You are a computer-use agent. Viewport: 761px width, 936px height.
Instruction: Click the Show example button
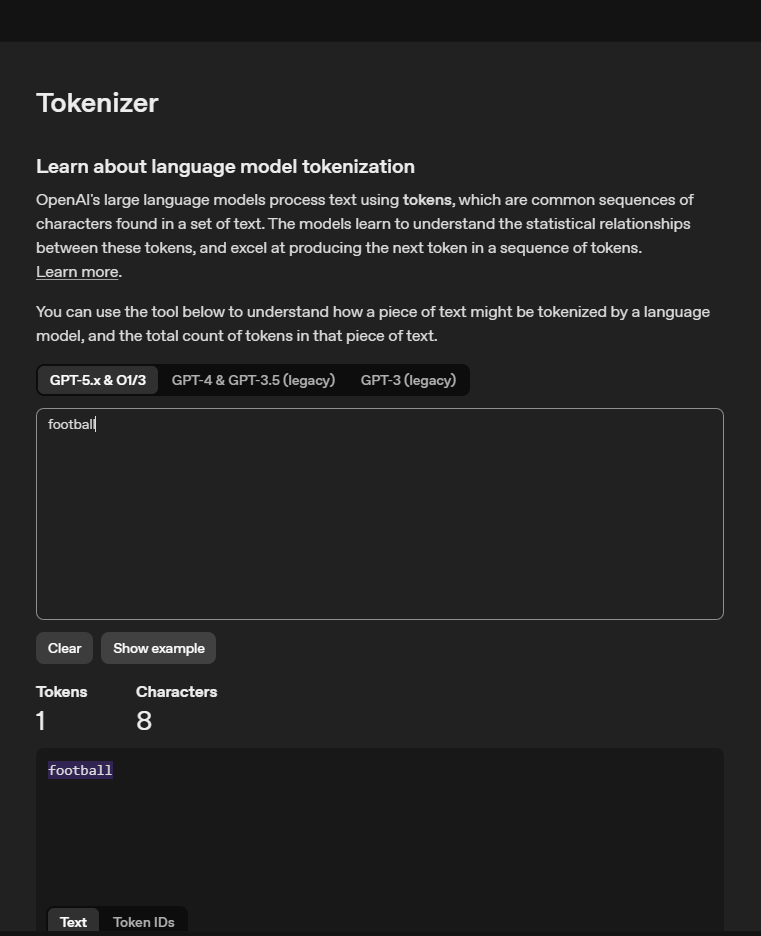[158, 648]
